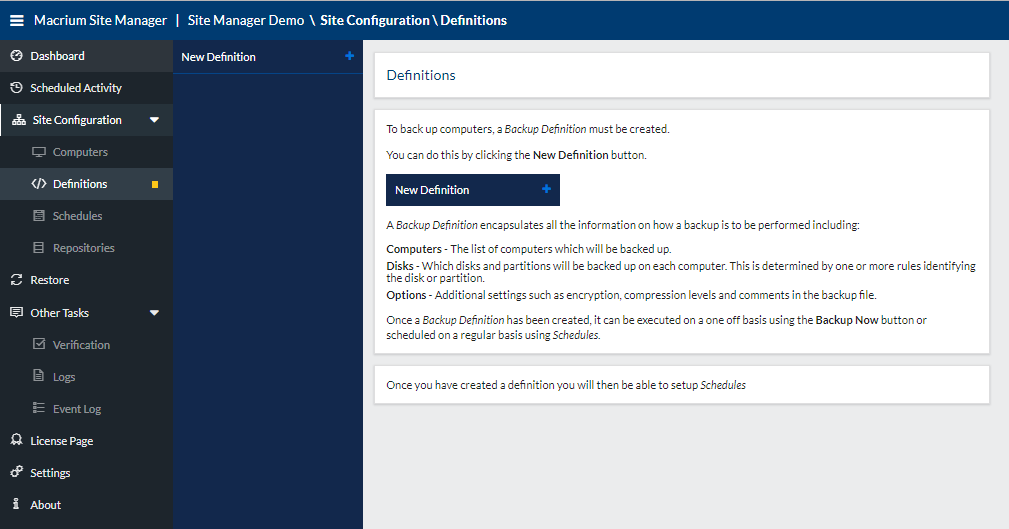Image resolution: width=1009 pixels, height=529 pixels.
Task: Click the License Page ribbon icon
Action: 16,441
